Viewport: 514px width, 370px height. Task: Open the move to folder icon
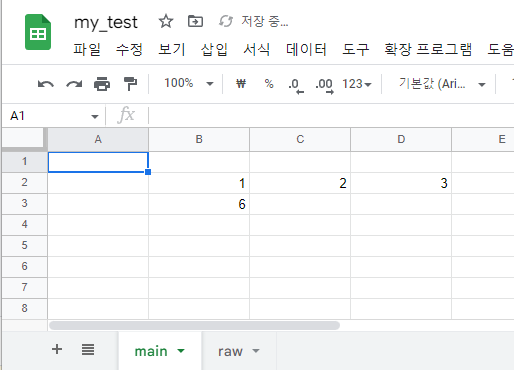pos(195,22)
